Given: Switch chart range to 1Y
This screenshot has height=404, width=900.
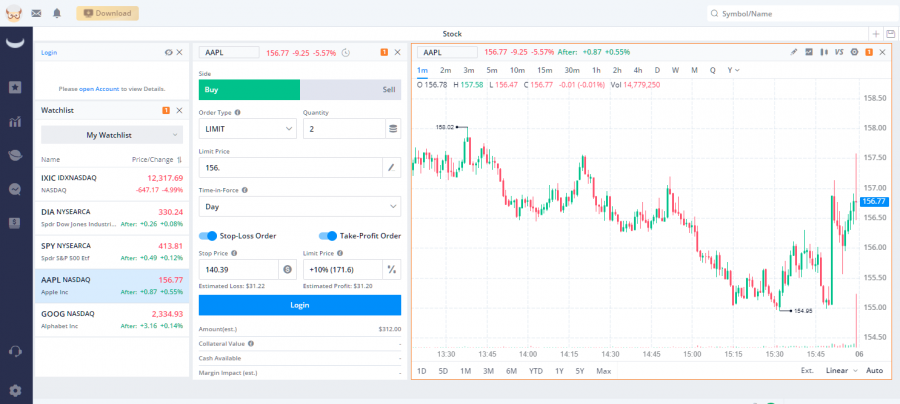Looking at the screenshot, I should 558,371.
